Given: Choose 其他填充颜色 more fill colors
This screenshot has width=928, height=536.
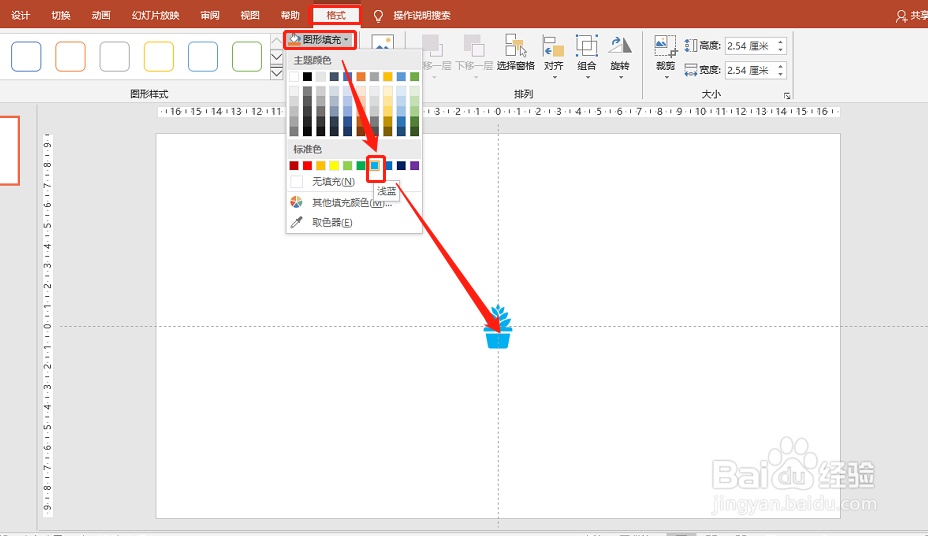Looking at the screenshot, I should [354, 202].
